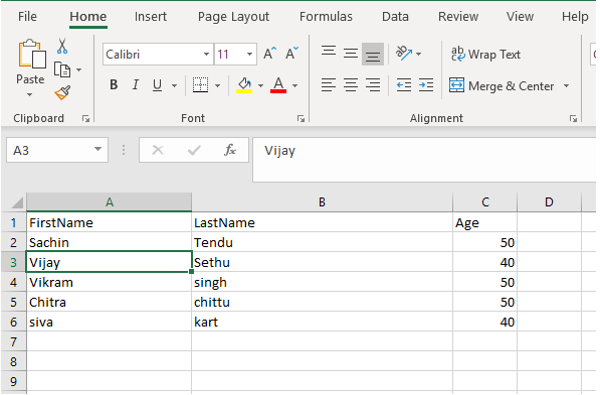Open Insert Function fx dialog
The width and height of the screenshot is (600, 395).
(x=230, y=150)
